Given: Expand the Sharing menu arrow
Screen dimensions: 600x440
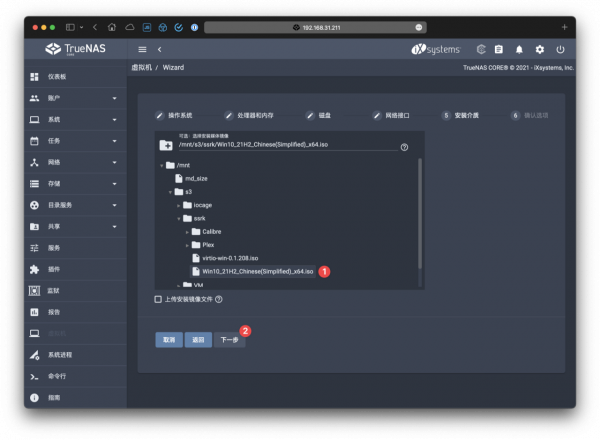Looking at the screenshot, I should [114, 227].
